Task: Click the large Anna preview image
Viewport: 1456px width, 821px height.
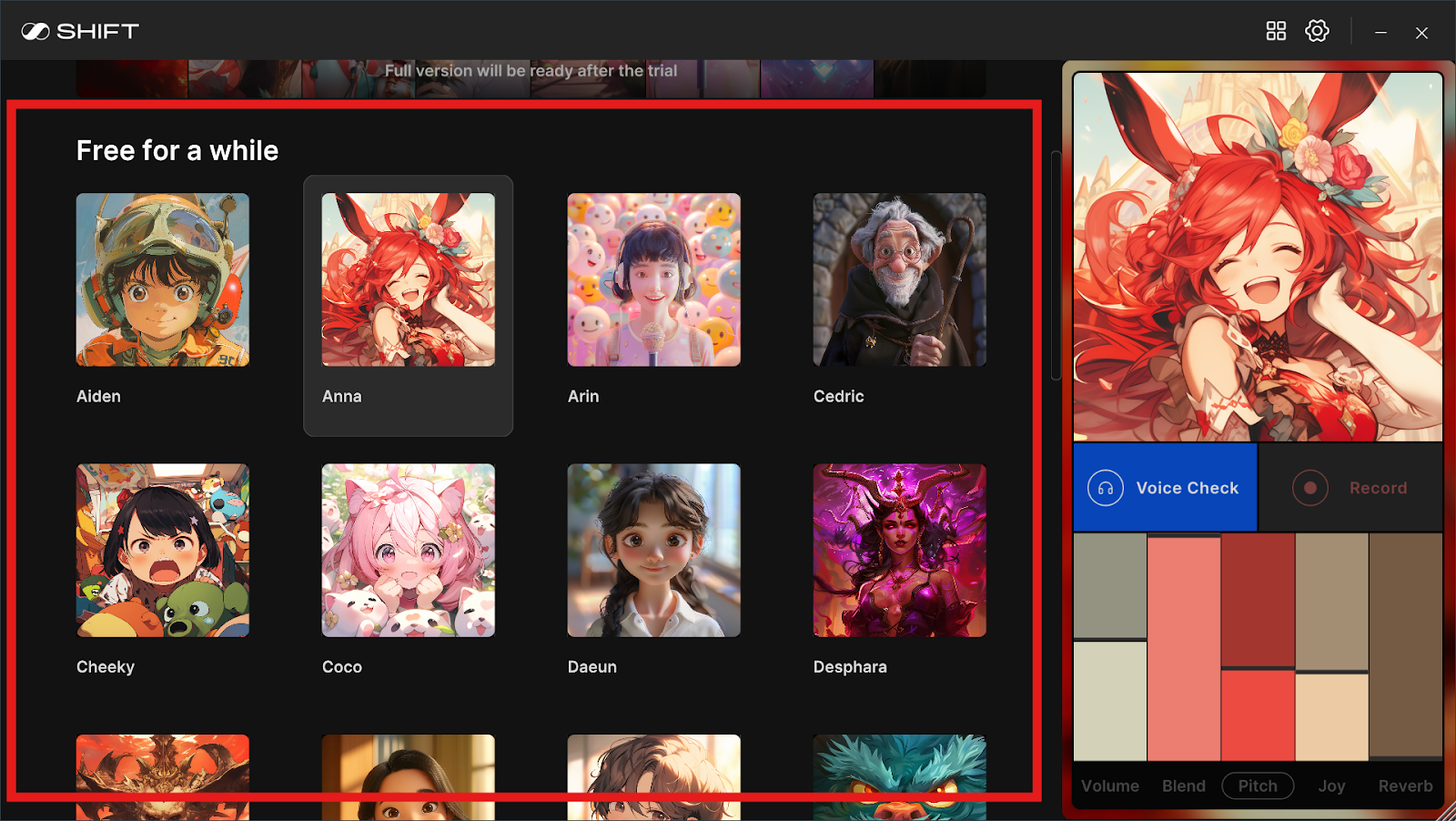Action: pyautogui.click(x=1258, y=257)
